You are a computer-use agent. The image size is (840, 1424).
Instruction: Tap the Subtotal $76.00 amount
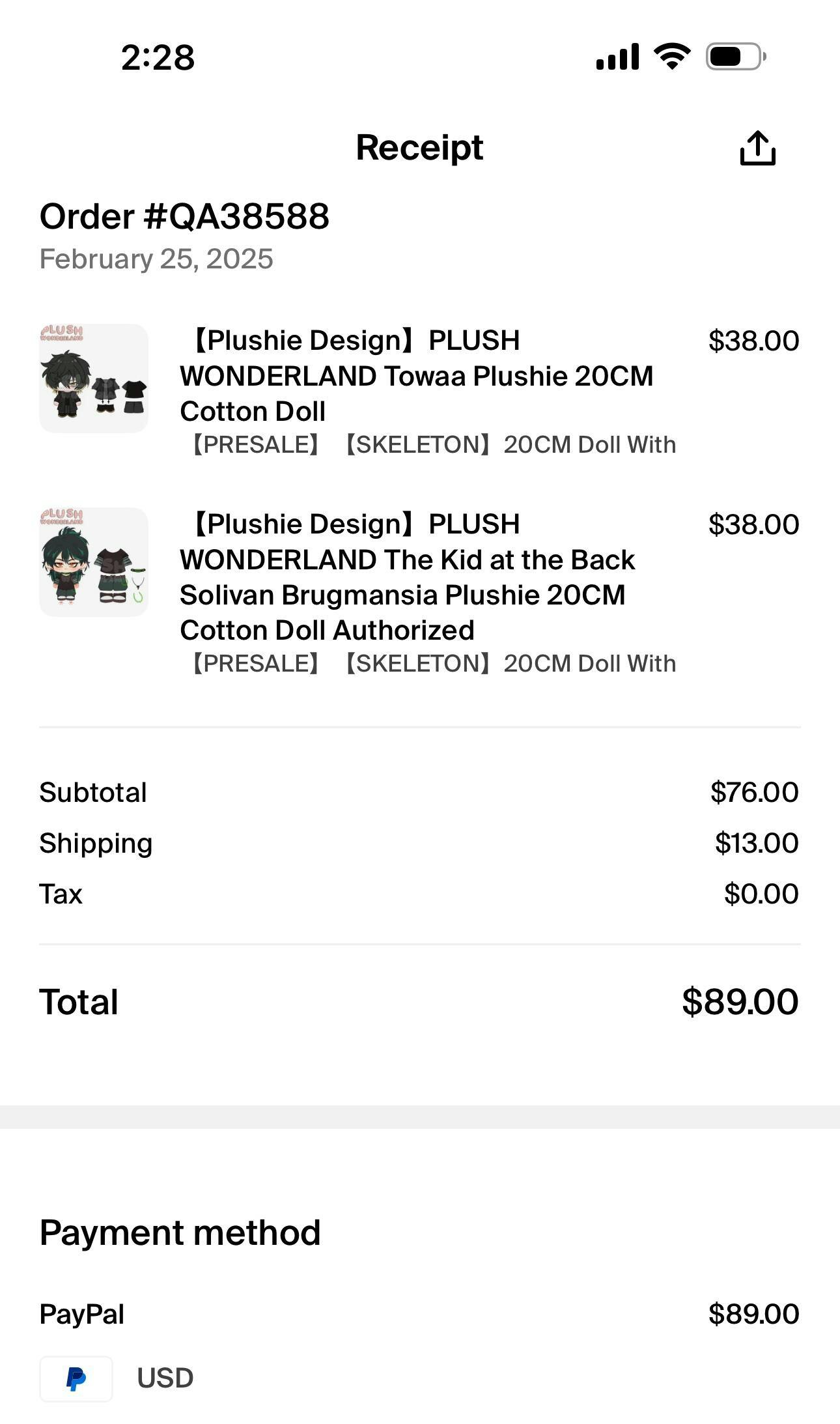coord(754,792)
